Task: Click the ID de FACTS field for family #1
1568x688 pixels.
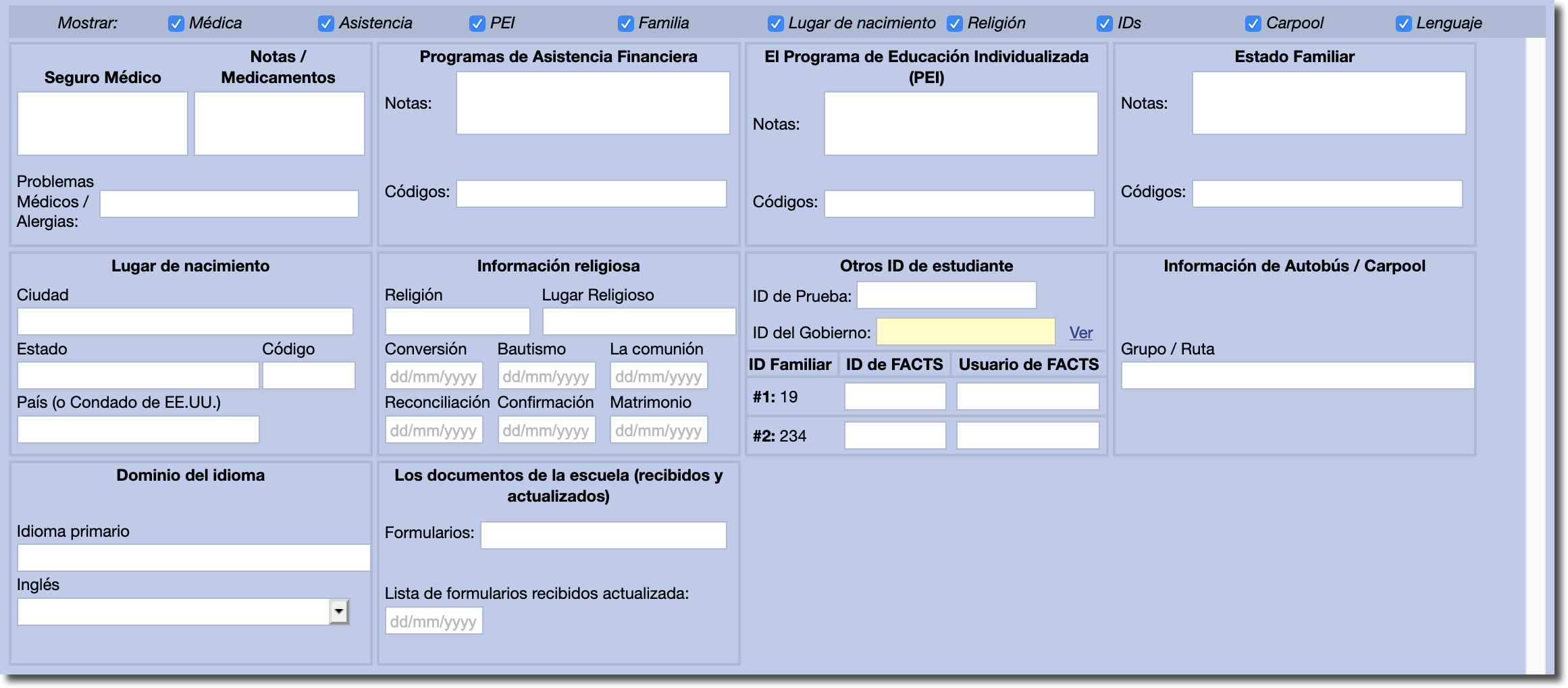Action: click(895, 396)
